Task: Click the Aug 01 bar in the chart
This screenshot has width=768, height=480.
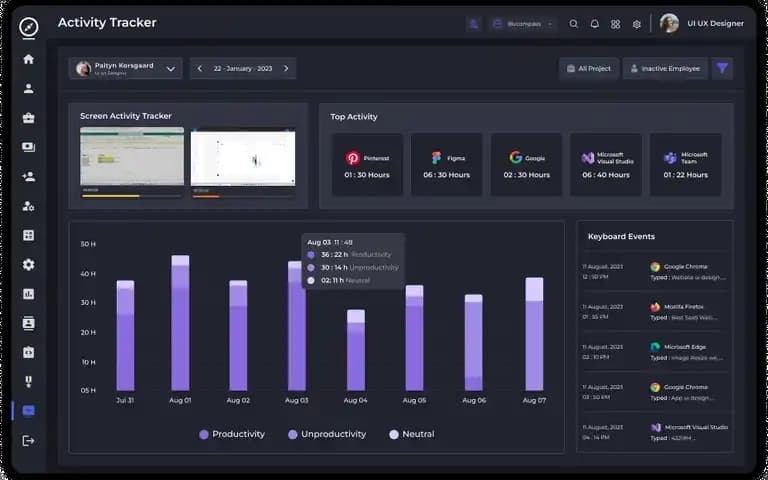Action: pos(180,323)
